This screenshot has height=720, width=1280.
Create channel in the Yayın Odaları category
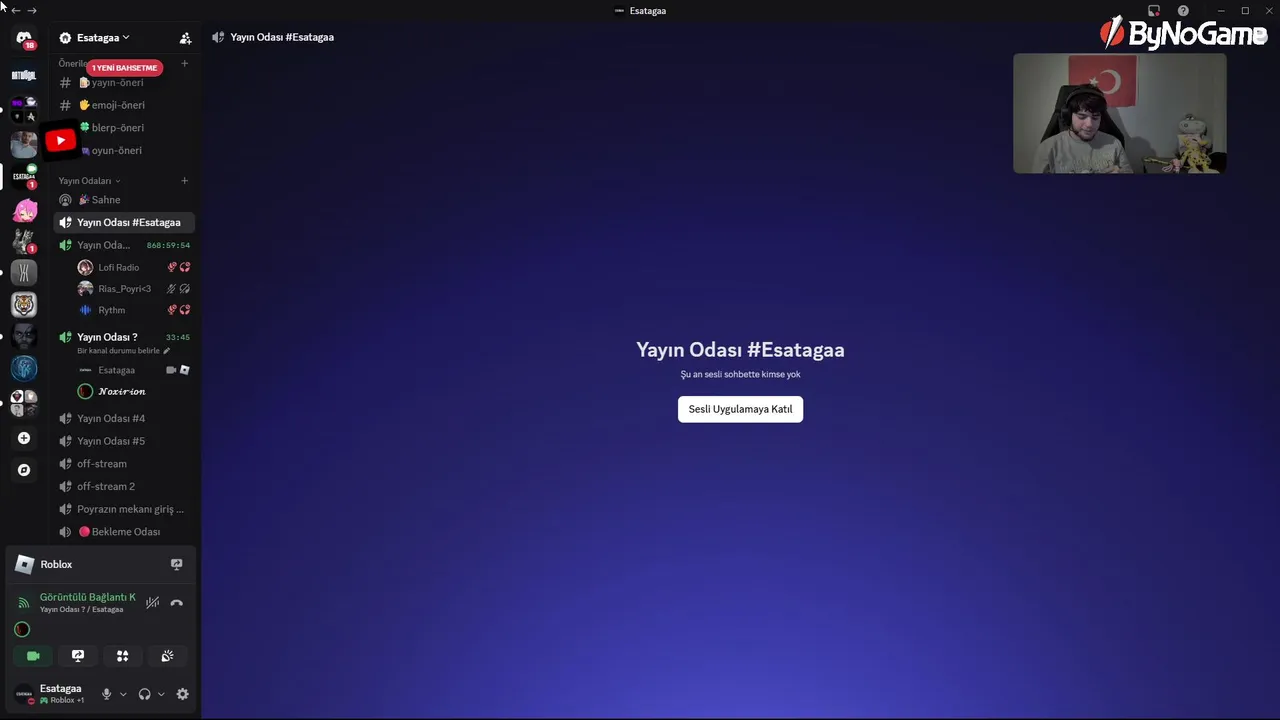184,181
